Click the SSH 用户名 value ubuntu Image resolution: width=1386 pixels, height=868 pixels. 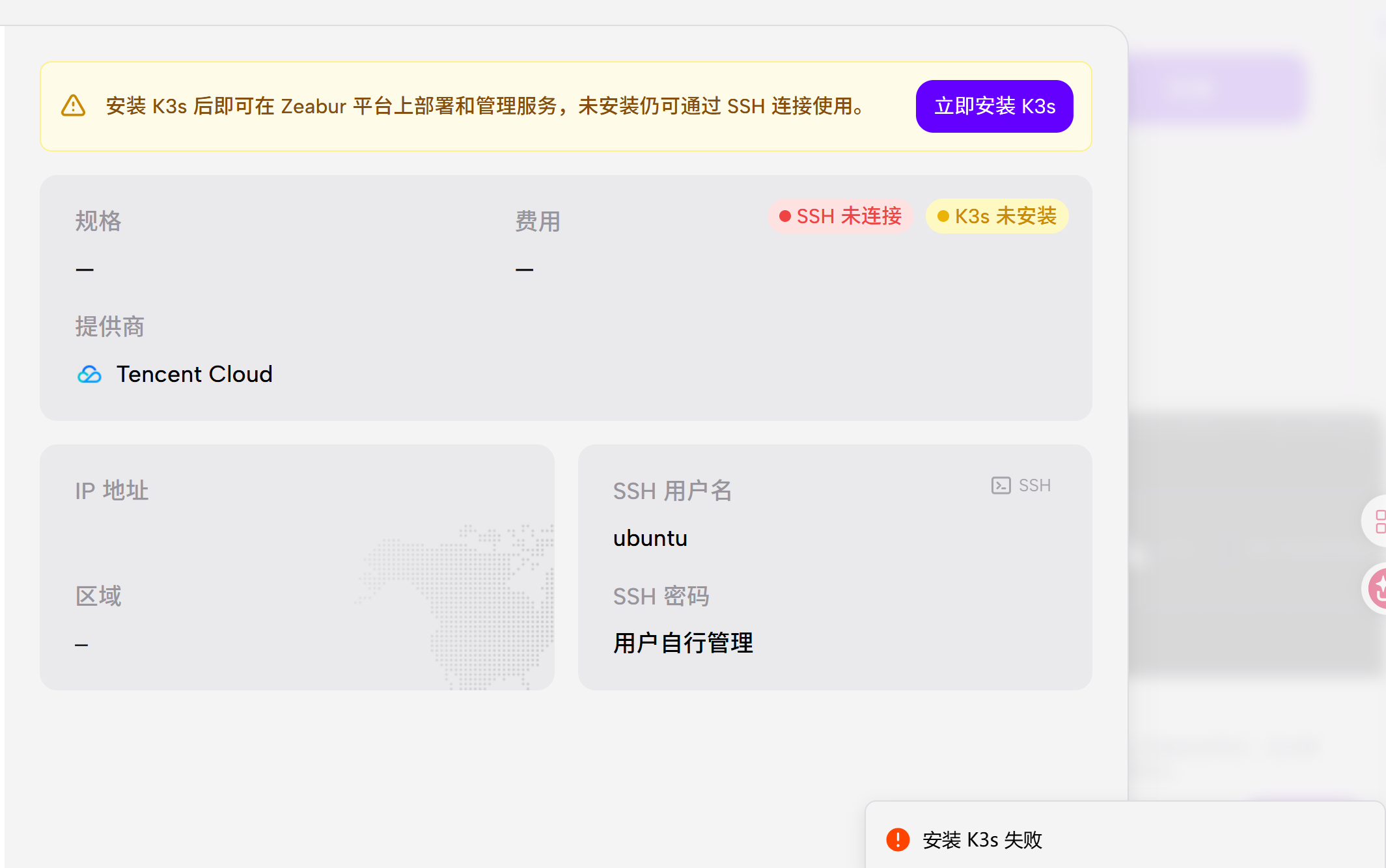tap(649, 538)
